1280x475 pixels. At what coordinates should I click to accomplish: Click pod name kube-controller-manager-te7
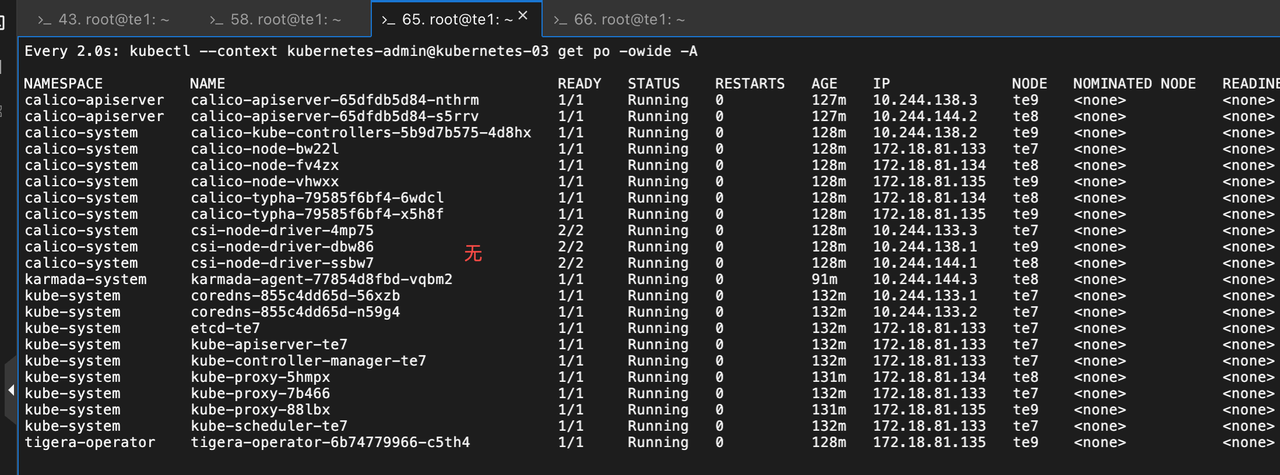point(308,361)
